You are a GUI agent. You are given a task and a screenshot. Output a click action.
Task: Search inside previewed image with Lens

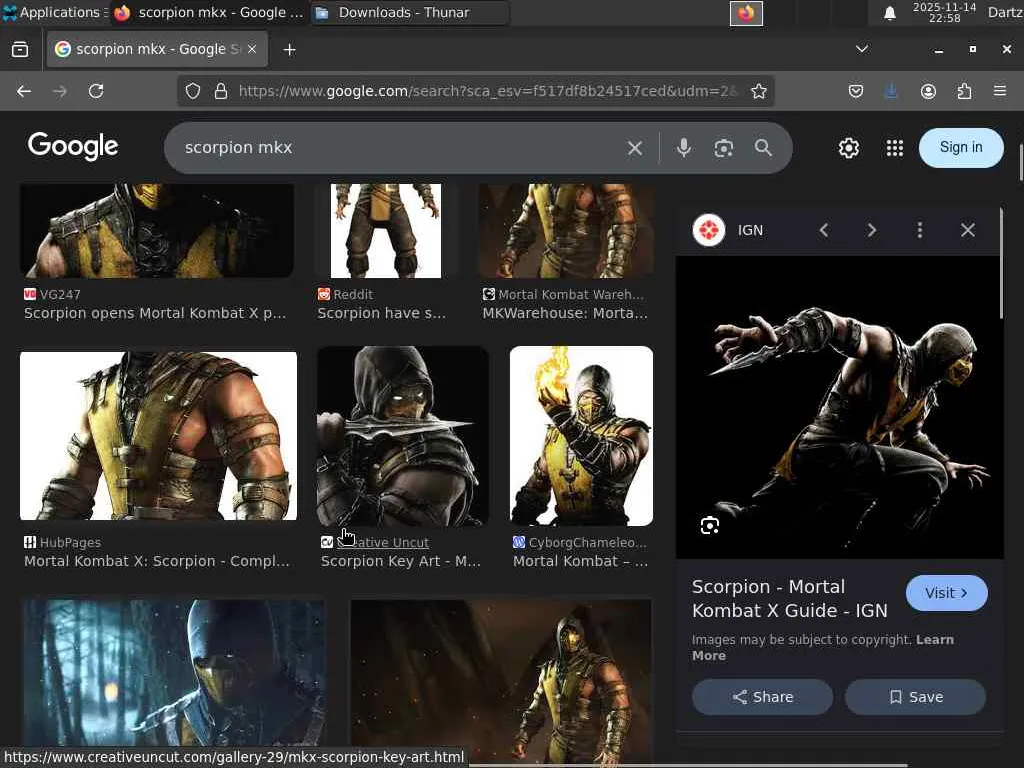click(710, 525)
